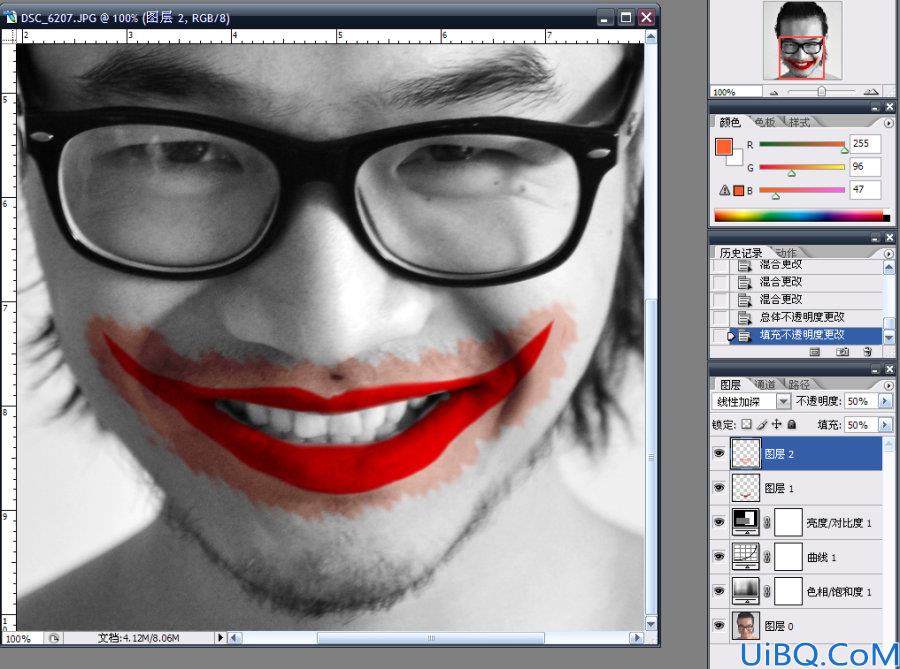
Task: Select the 图层 tab
Action: (730, 384)
